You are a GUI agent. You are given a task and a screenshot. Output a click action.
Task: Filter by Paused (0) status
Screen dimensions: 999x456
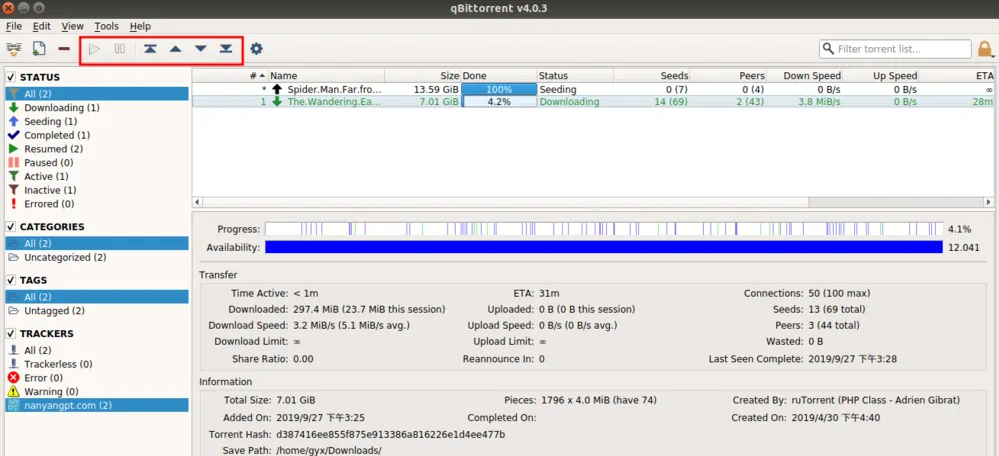pos(97,162)
